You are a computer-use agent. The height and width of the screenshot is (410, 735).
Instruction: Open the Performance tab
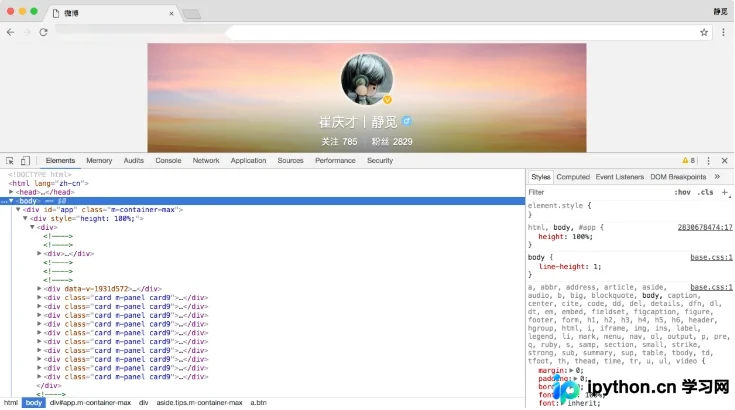[x=335, y=161]
